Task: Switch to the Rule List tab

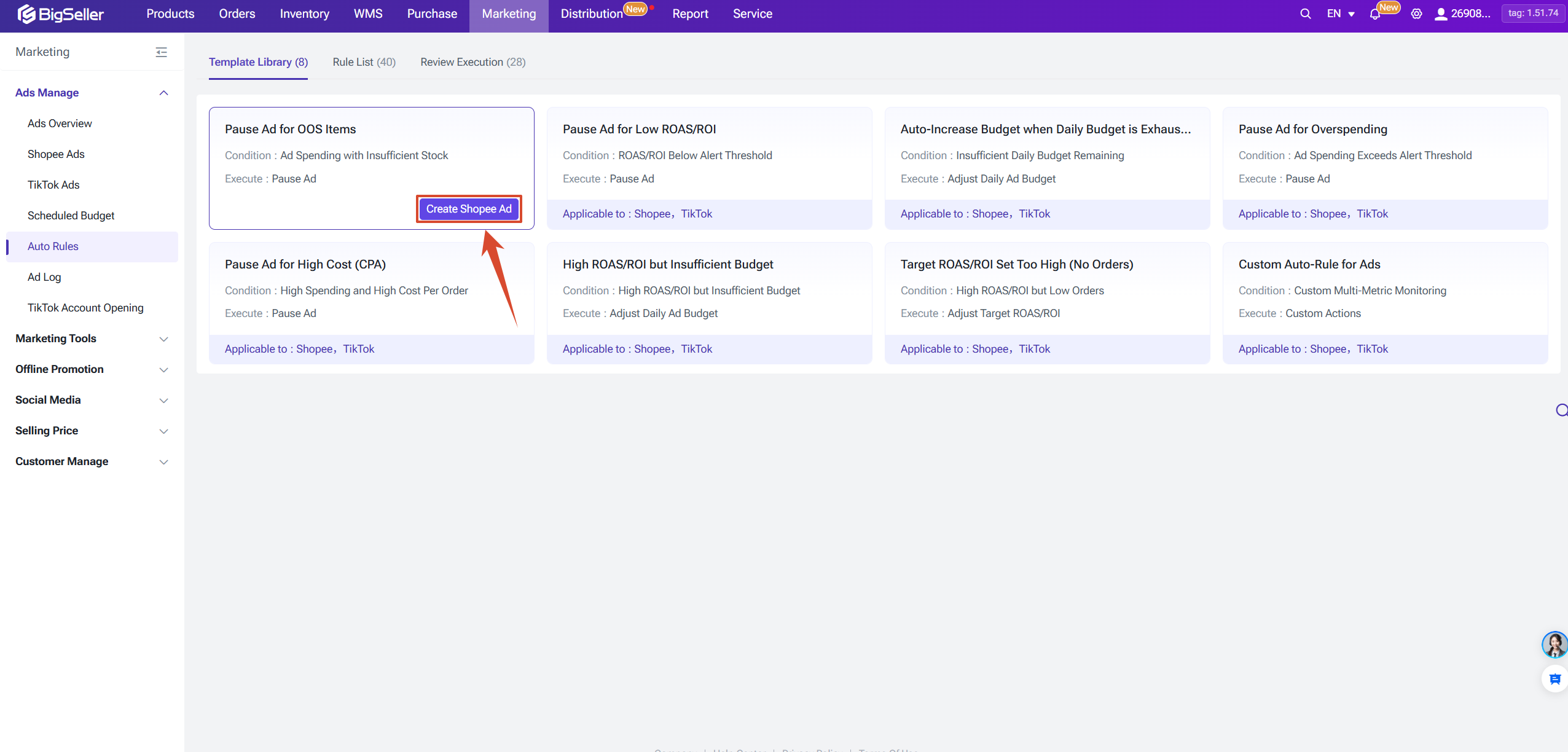Action: (x=364, y=62)
